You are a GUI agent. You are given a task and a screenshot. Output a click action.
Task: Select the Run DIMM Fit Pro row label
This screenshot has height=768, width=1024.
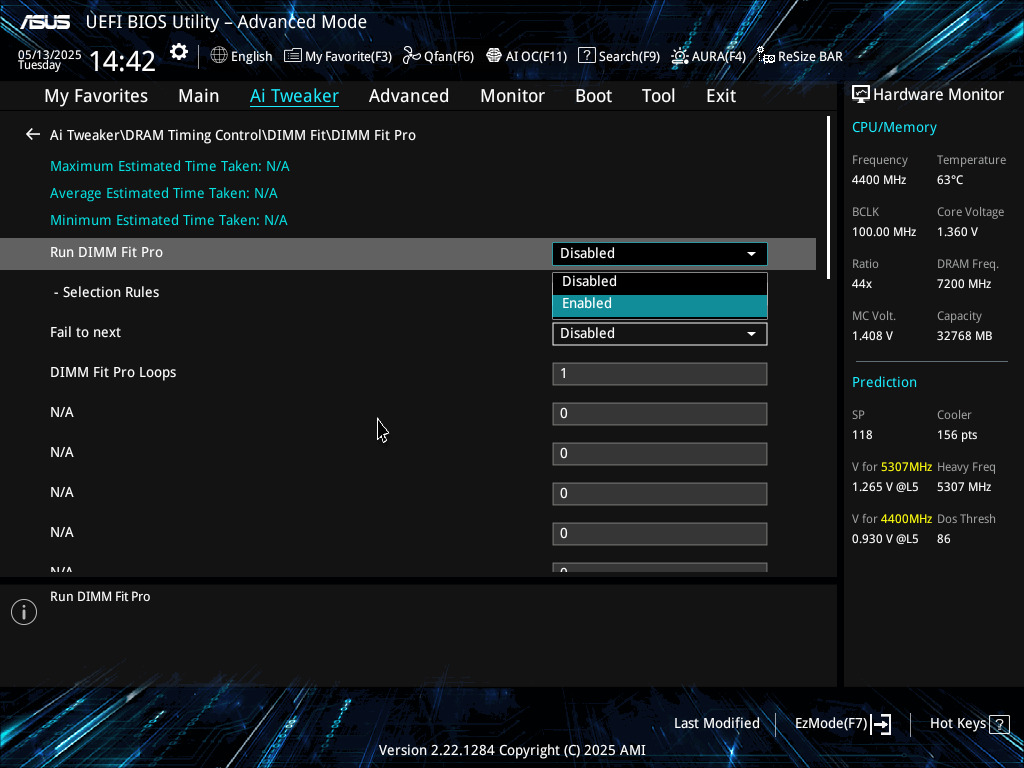(x=106, y=253)
